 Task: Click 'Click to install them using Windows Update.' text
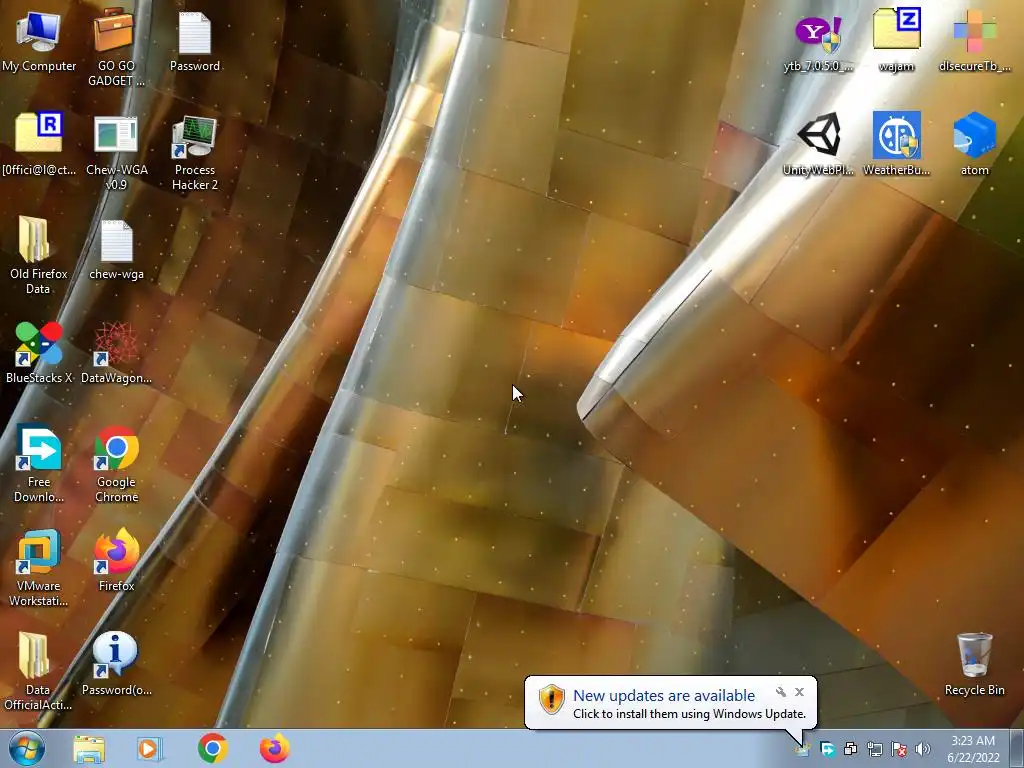(x=689, y=714)
